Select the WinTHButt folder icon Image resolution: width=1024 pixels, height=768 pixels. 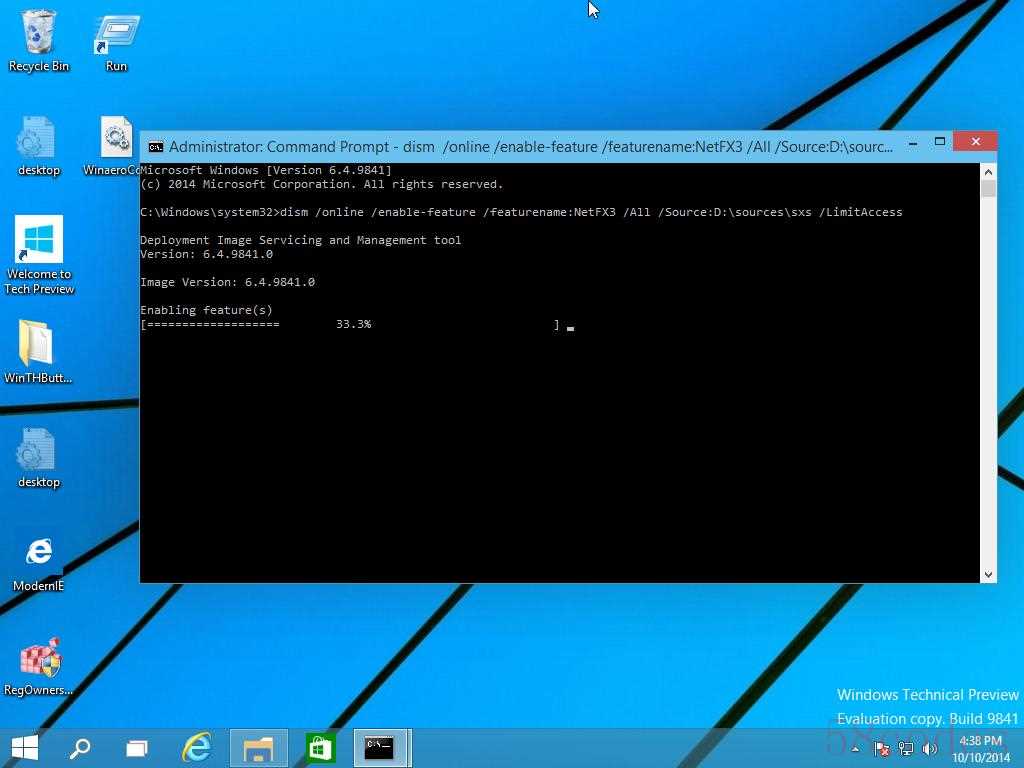click(38, 351)
